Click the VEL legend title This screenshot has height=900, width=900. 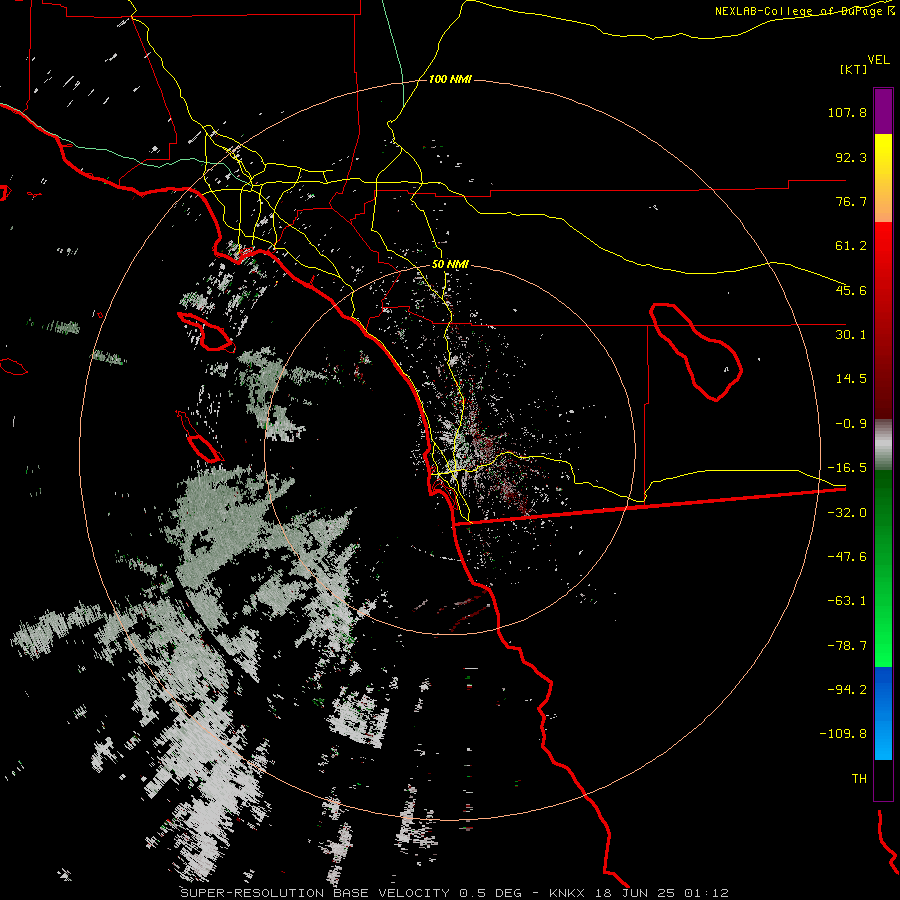coord(878,59)
